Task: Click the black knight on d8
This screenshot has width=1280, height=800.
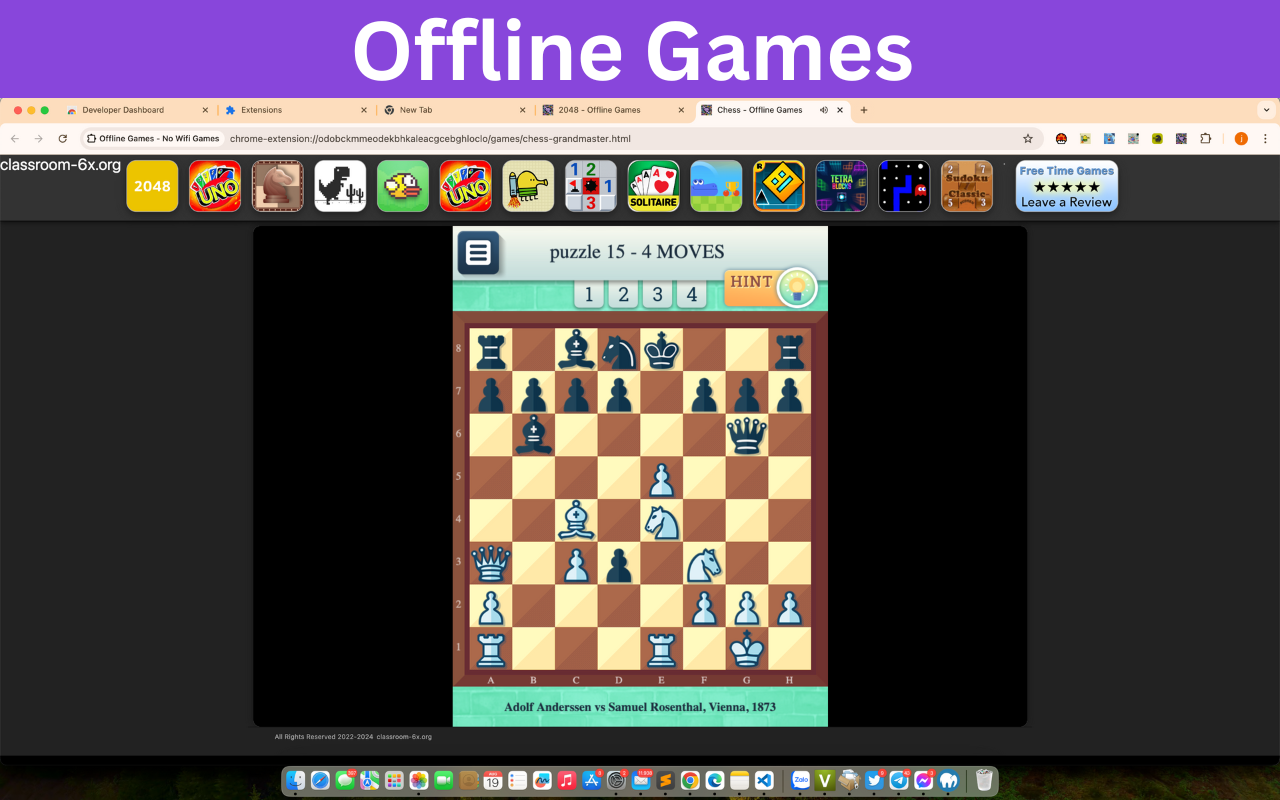Action: 618,350
